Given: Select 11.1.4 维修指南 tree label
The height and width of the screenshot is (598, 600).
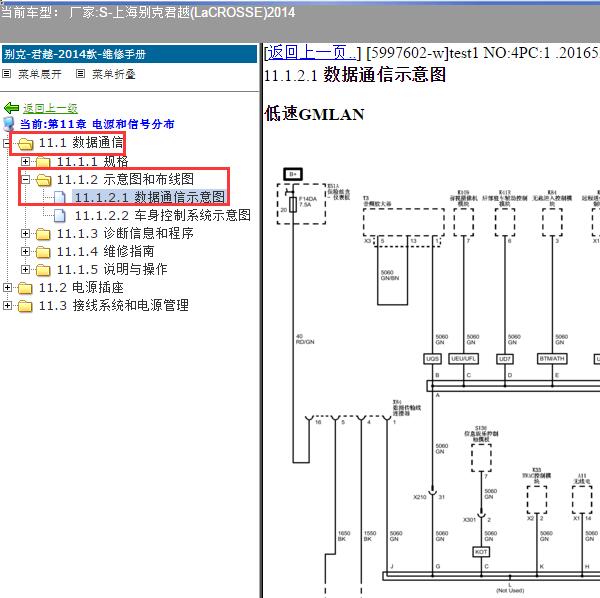Looking at the screenshot, I should [106, 251].
